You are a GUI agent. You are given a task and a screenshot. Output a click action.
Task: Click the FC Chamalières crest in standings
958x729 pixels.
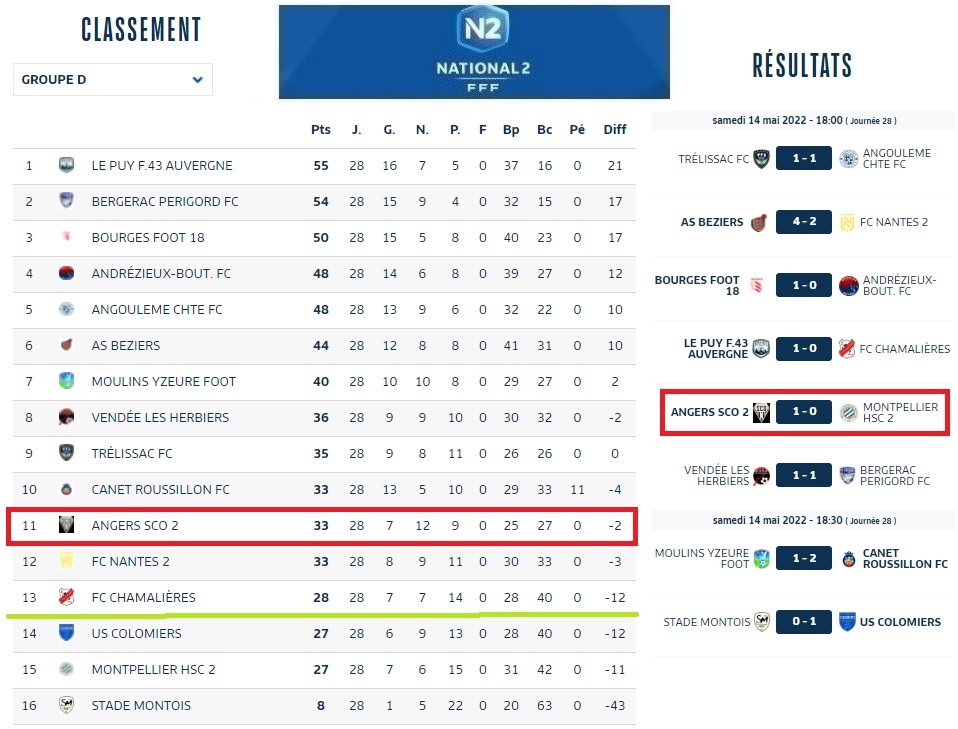(67, 597)
